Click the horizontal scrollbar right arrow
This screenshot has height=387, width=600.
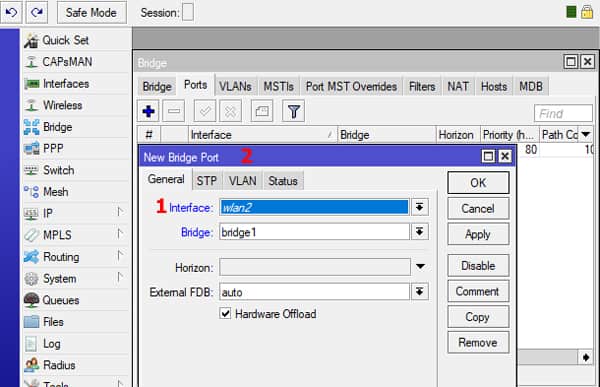click(x=585, y=357)
